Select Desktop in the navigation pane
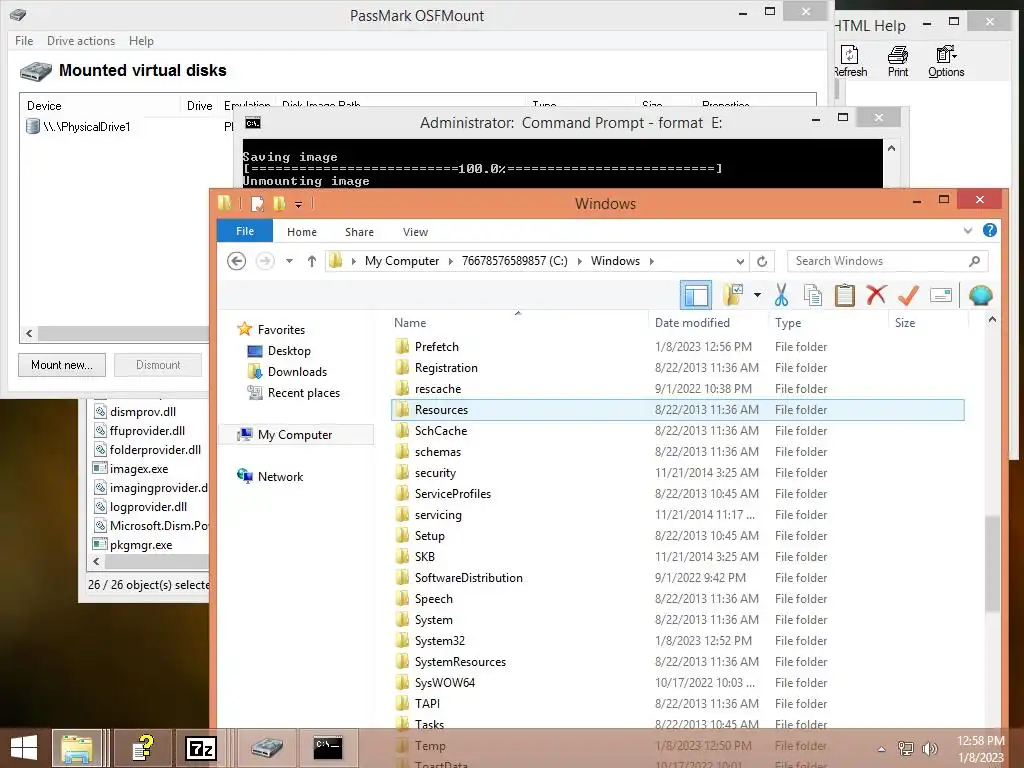The width and height of the screenshot is (1024, 768). (289, 351)
